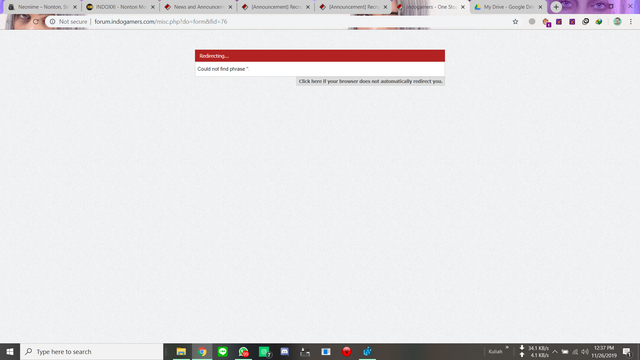This screenshot has height=360, width=640.
Task: Open the red circle taskbar app
Action: (x=347, y=351)
